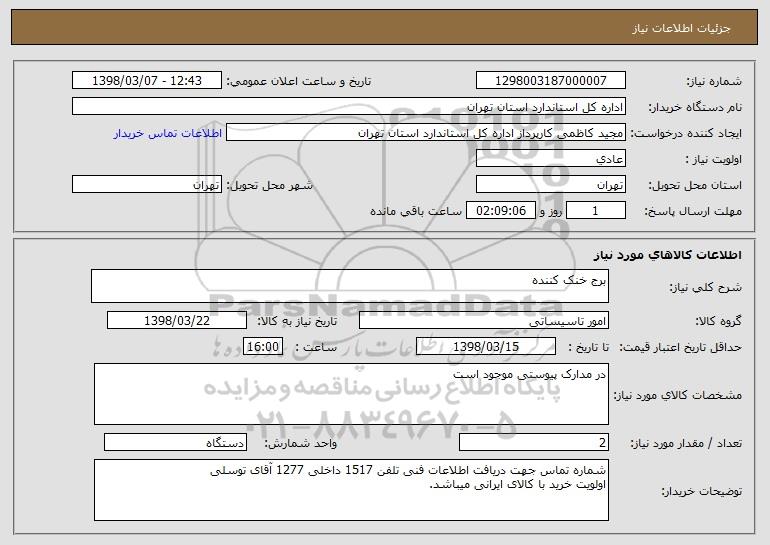Select the شماره نیاز field 1298003187000007
The image size is (770, 545).
coord(550,80)
